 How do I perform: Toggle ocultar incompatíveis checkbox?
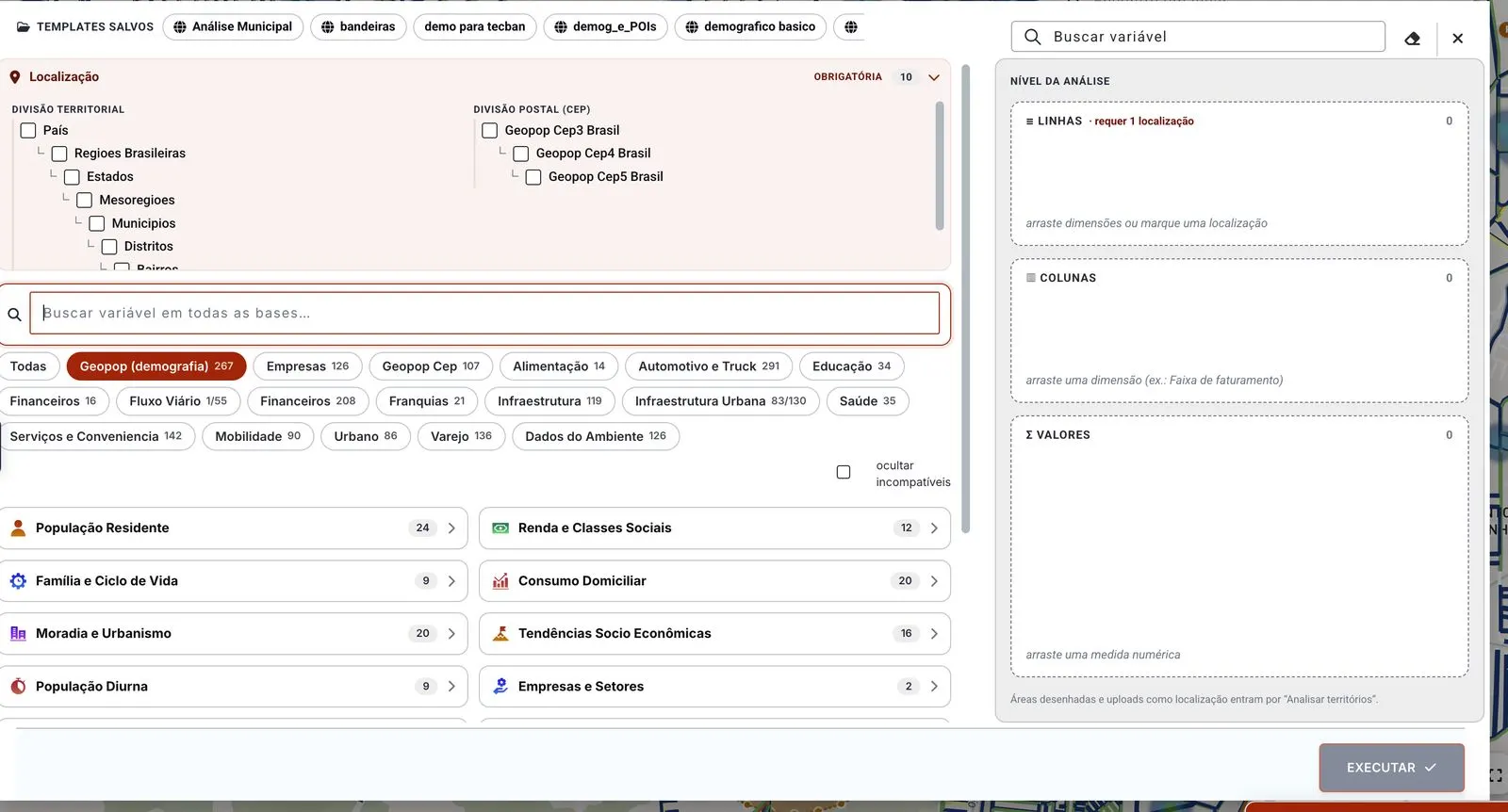(x=844, y=472)
